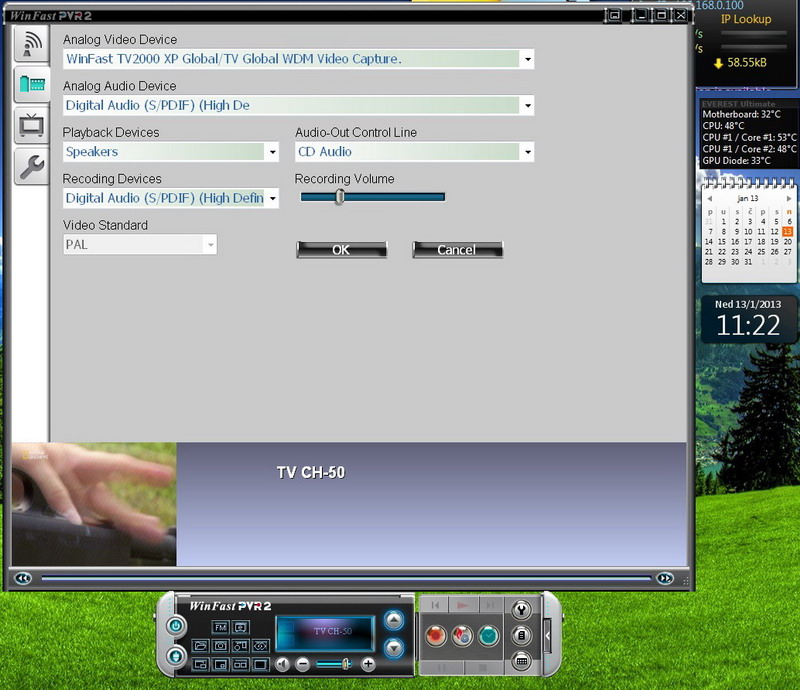Click the IP Lookup link in gadget
Image resolution: width=800 pixels, height=690 pixels.
(x=746, y=19)
